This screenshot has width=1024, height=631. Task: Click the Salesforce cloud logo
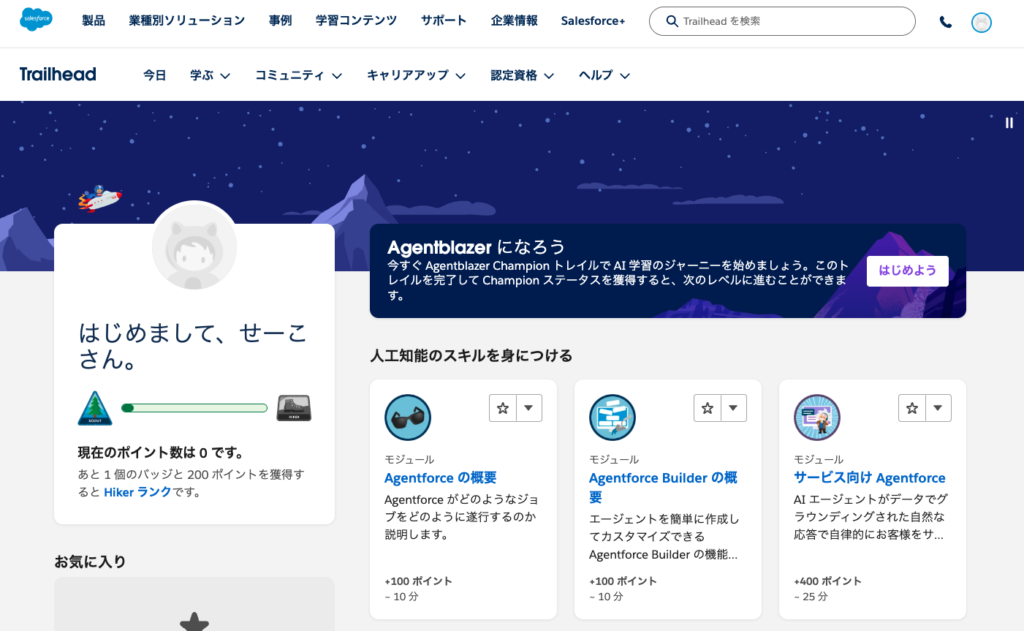coord(37,20)
